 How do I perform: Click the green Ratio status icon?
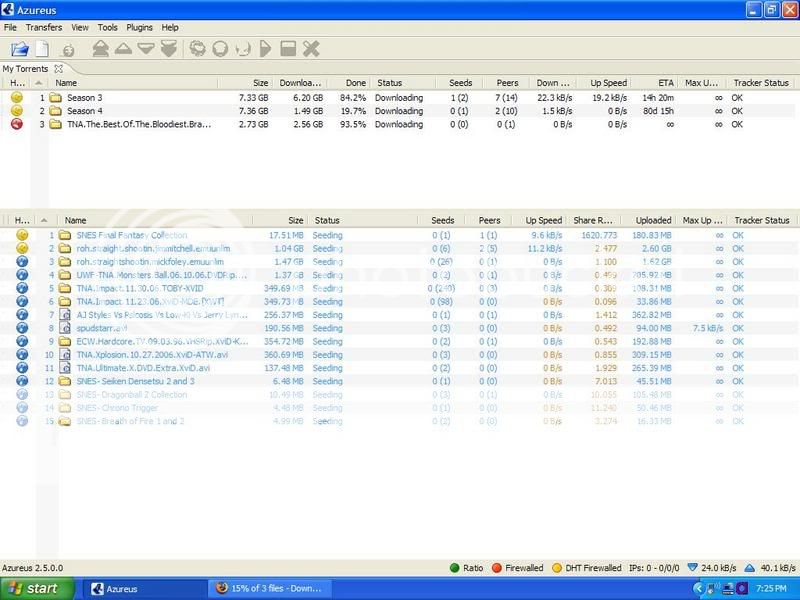click(455, 568)
